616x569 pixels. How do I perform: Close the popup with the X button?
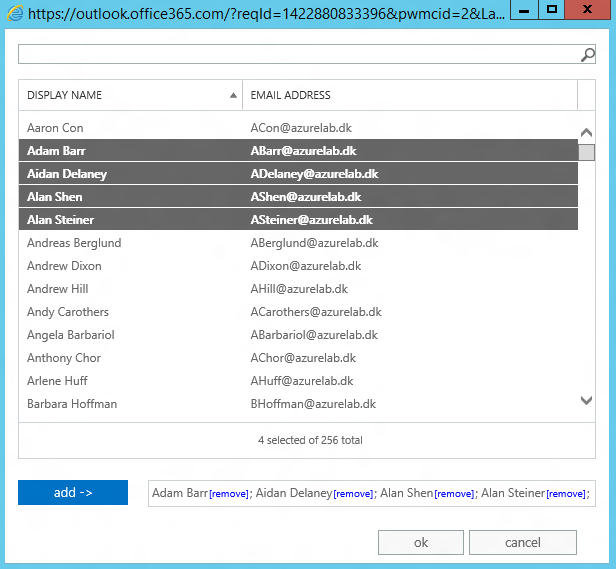[x=587, y=10]
